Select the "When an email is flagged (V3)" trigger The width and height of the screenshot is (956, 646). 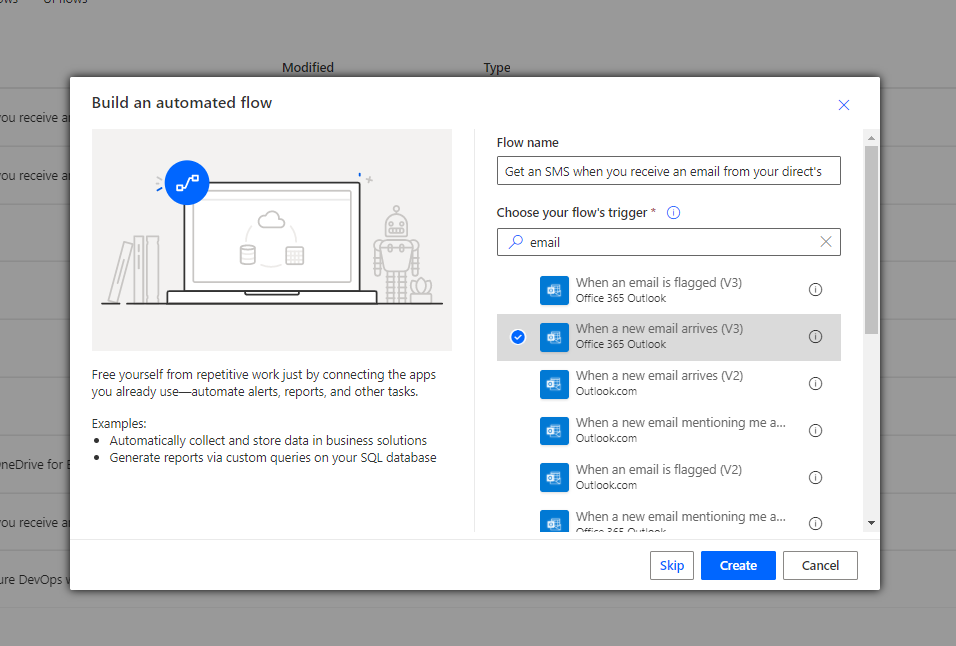click(659, 290)
